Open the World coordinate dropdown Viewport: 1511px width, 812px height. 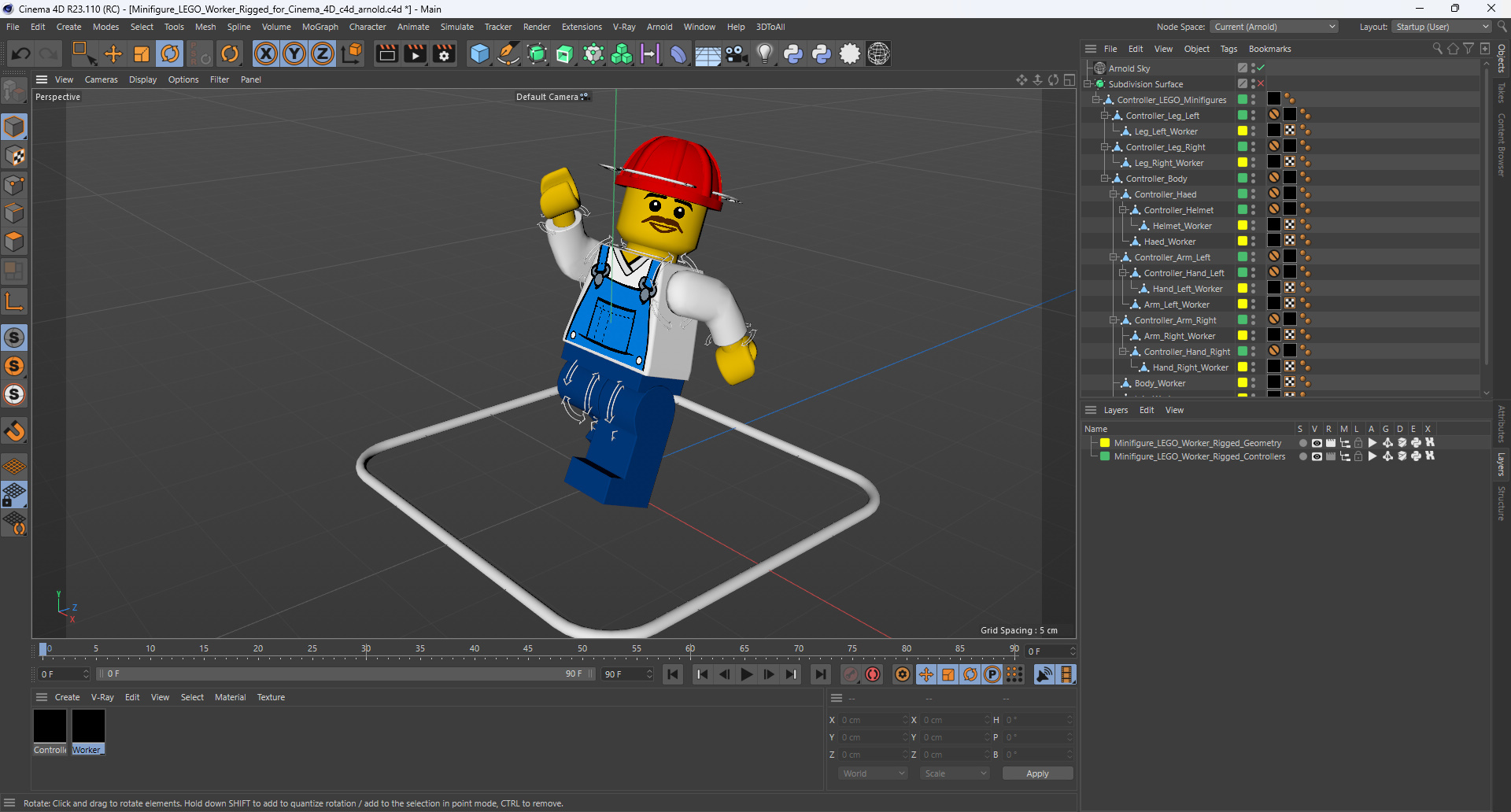[873, 773]
